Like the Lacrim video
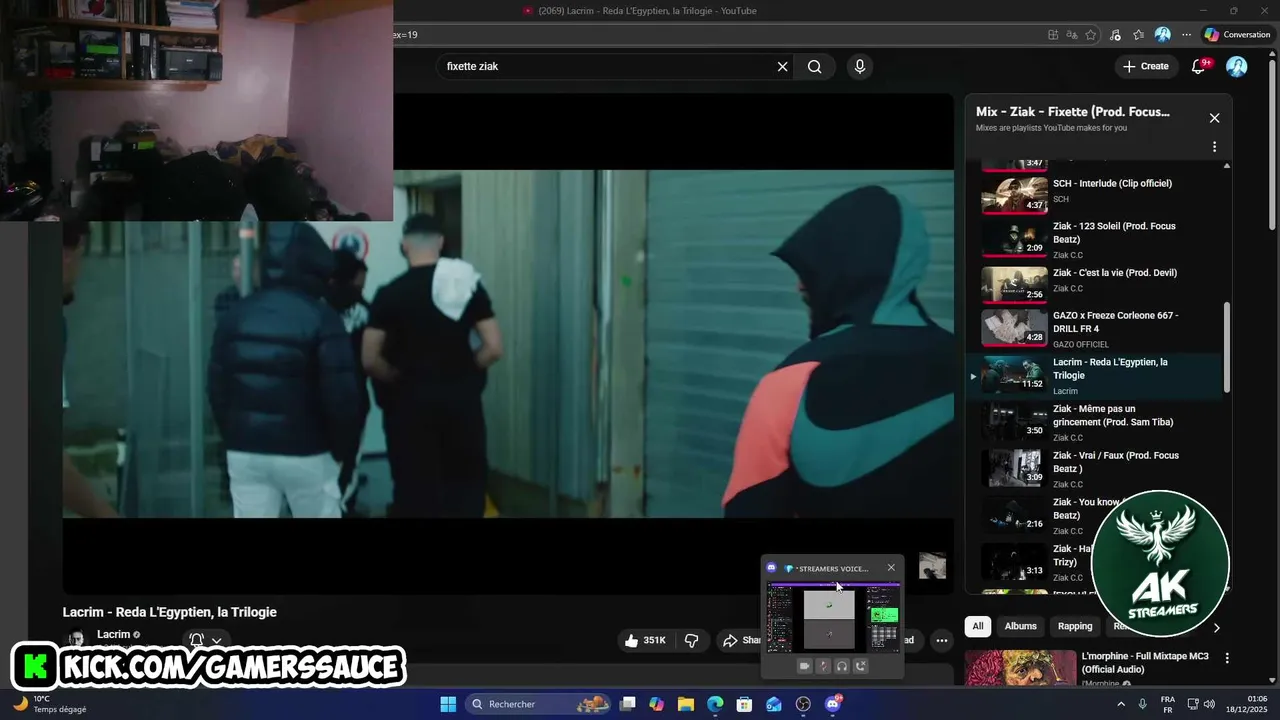Screen dimensions: 1280x720 [x=645, y=640]
